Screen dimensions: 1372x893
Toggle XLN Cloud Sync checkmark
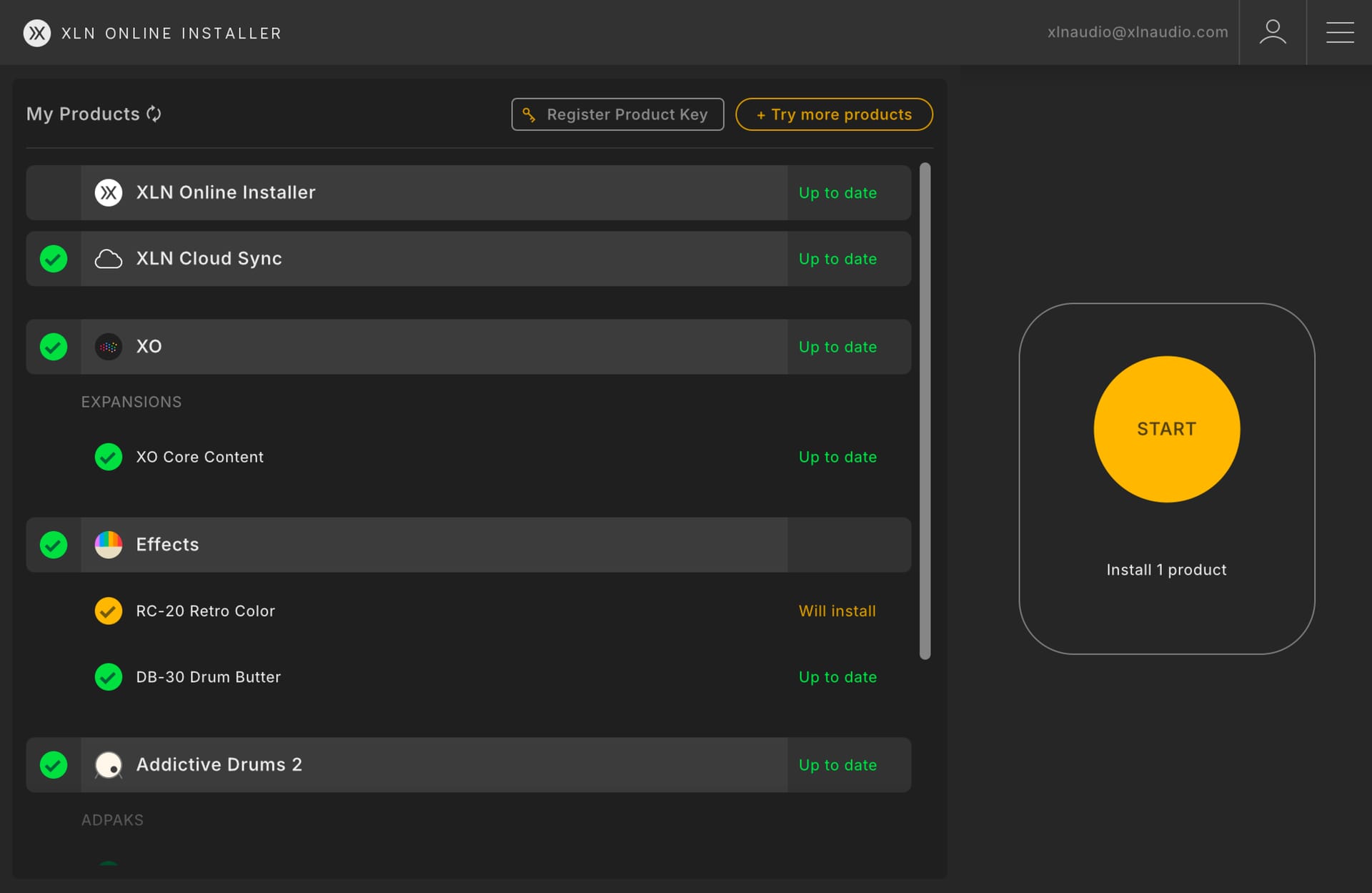54,259
